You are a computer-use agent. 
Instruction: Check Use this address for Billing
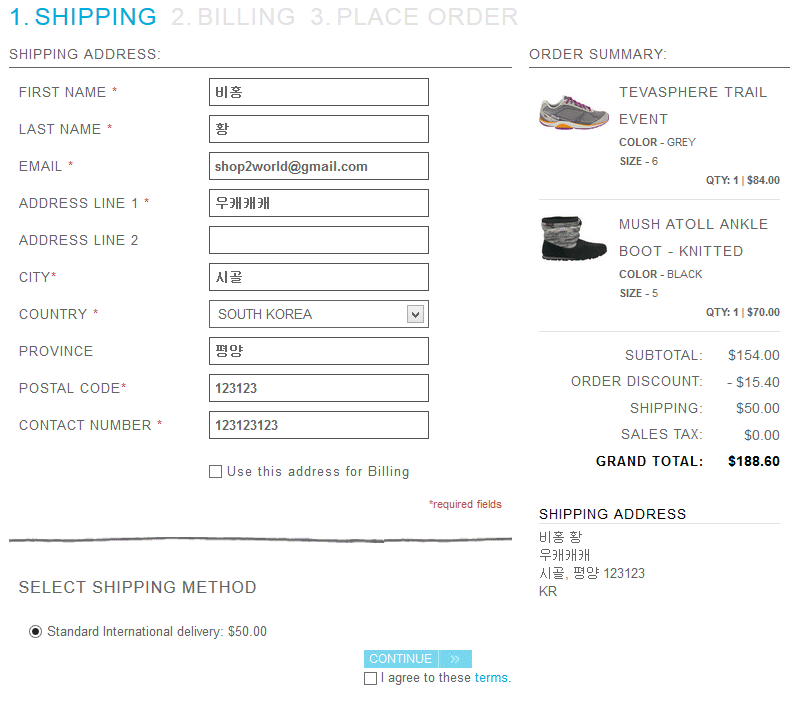click(215, 472)
